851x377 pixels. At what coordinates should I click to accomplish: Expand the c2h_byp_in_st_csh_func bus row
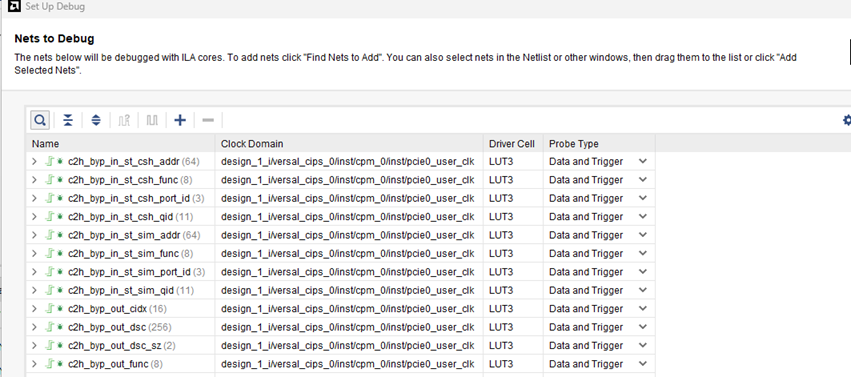[34, 180]
